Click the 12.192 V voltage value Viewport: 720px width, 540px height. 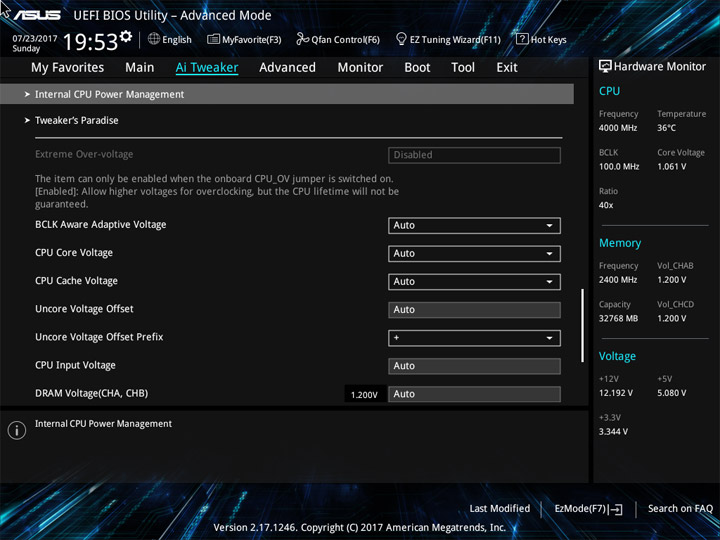pyautogui.click(x=616, y=393)
